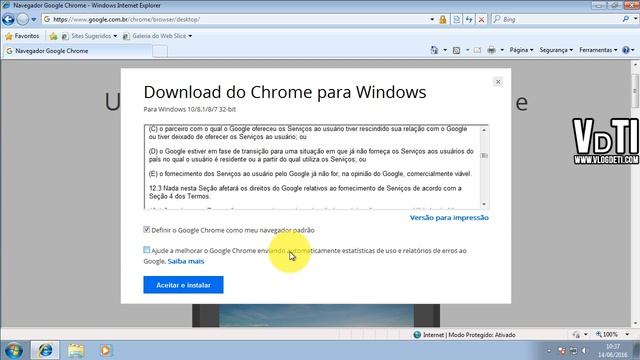
Task: Add to Favorites bar with star-arrow icon
Action: 53,36
